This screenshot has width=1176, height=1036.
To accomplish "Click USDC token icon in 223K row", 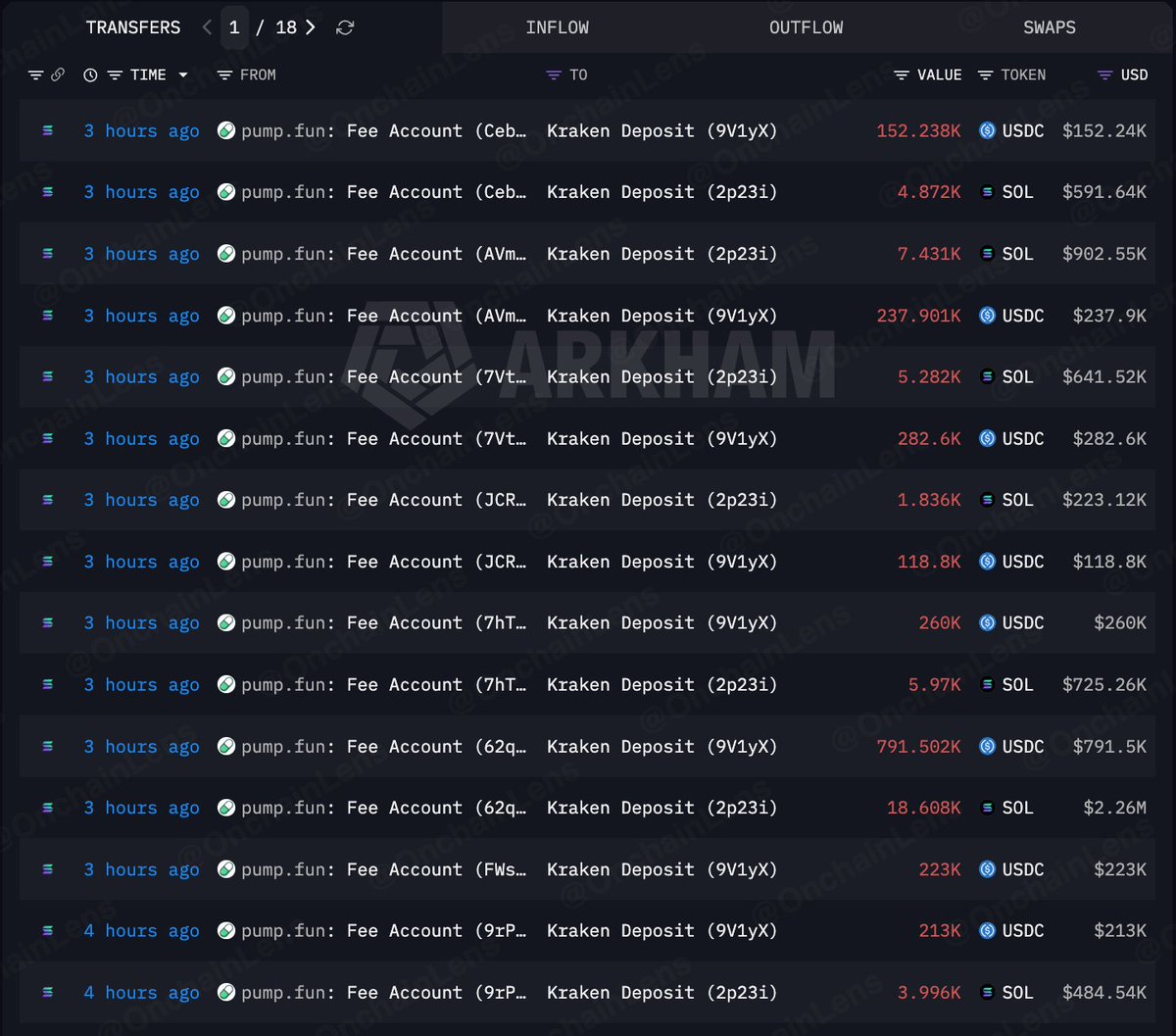I will (987, 869).
